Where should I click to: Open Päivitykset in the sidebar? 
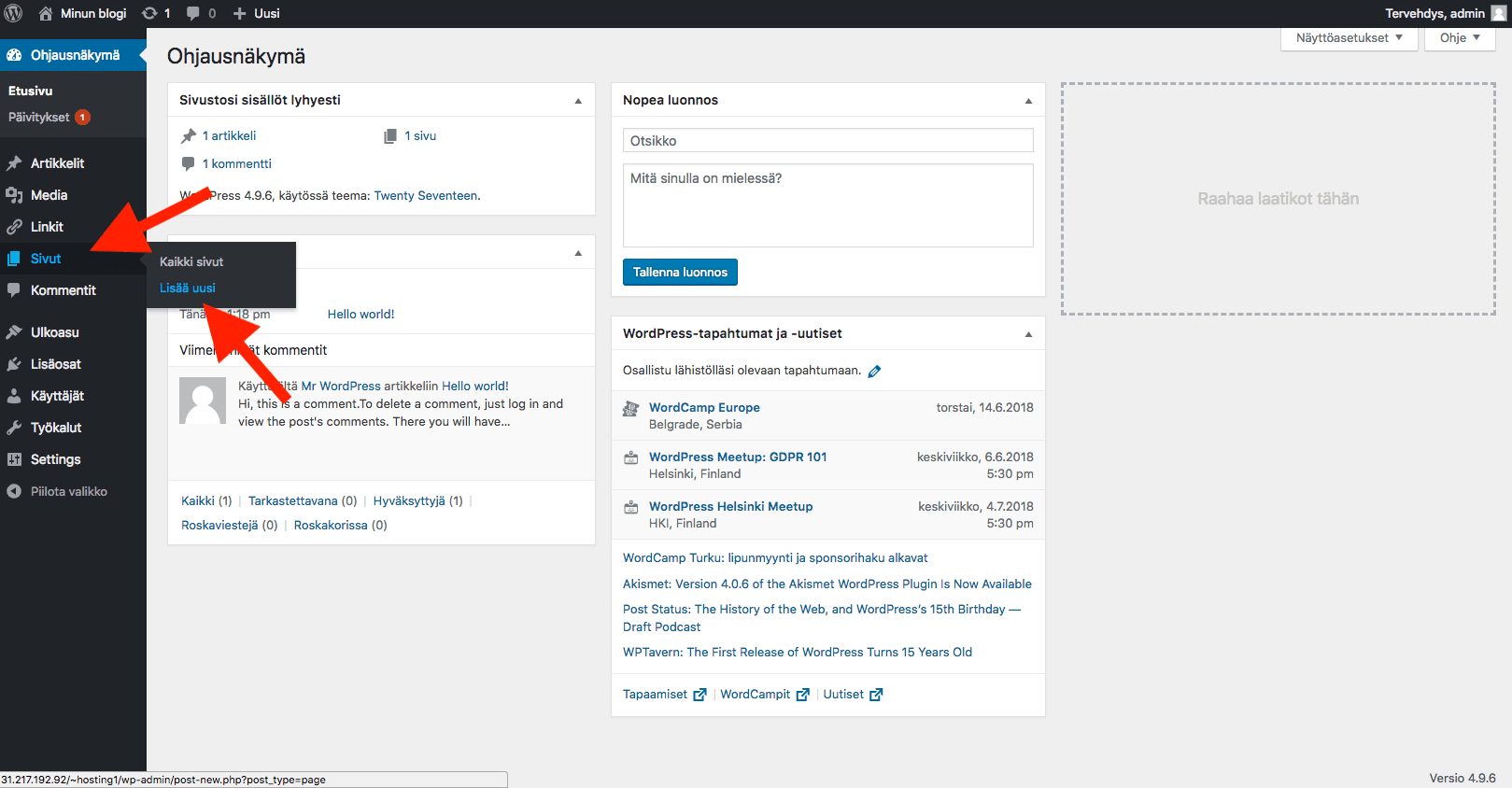click(x=49, y=118)
